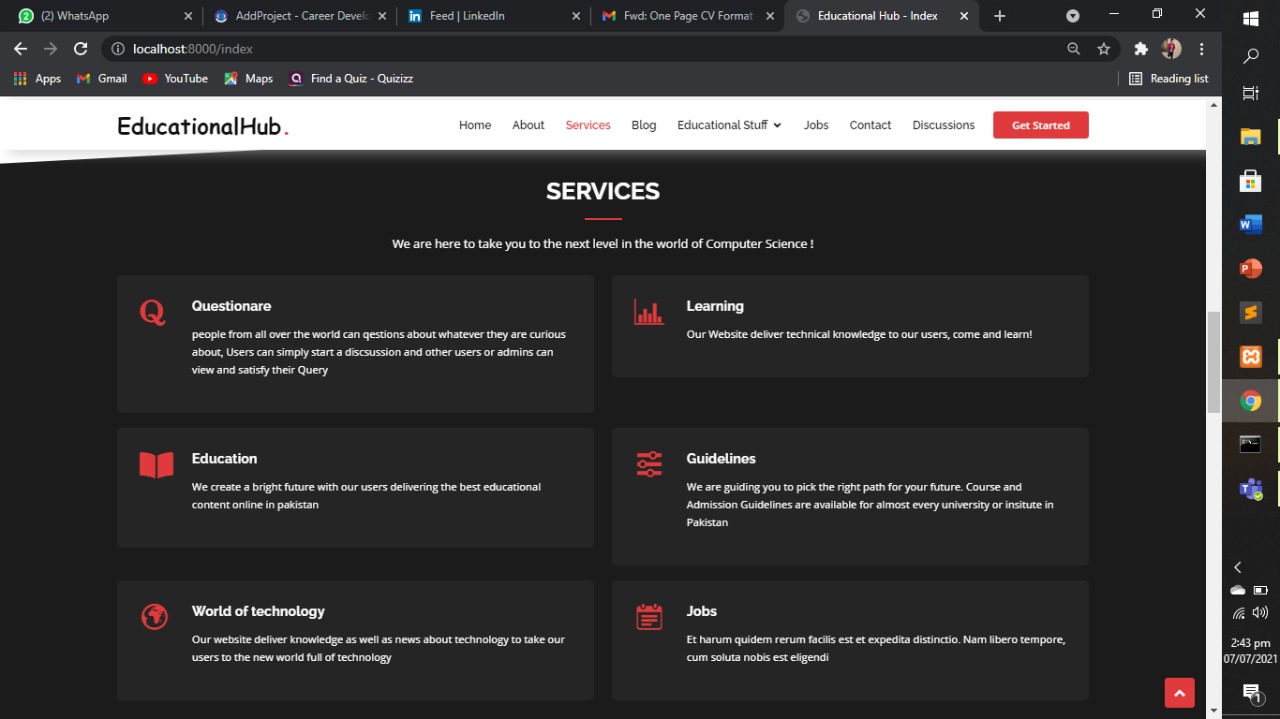
Task: Click the Questionare Q icon
Action: [x=152, y=312]
